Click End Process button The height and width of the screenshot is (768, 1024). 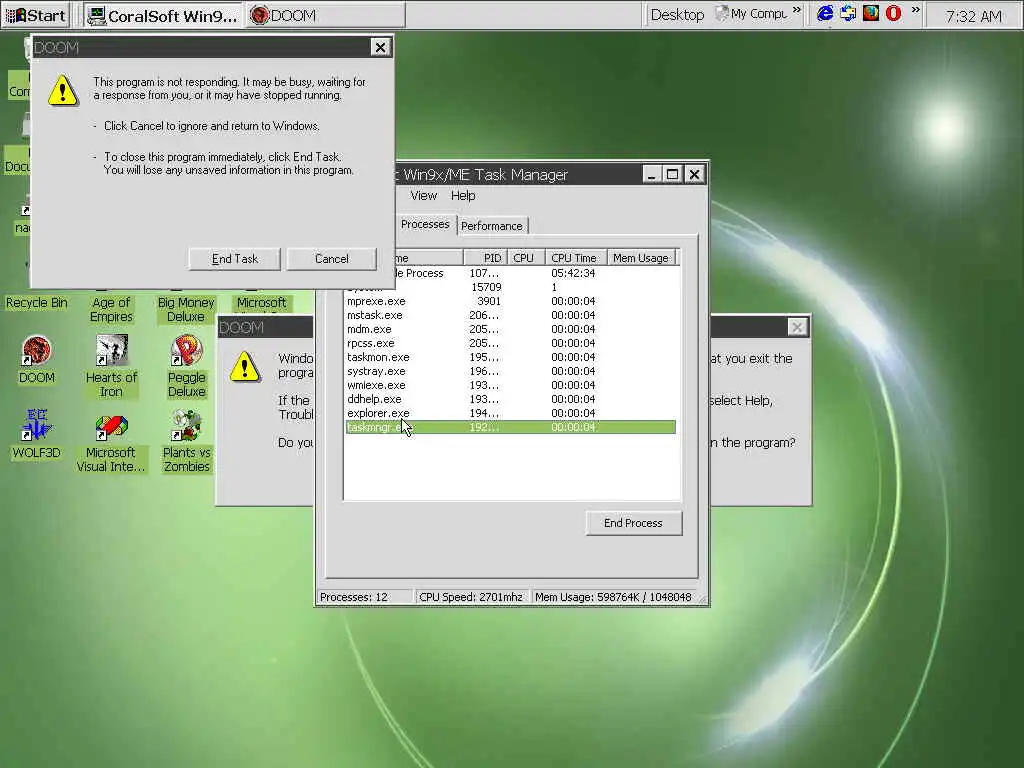pos(633,523)
